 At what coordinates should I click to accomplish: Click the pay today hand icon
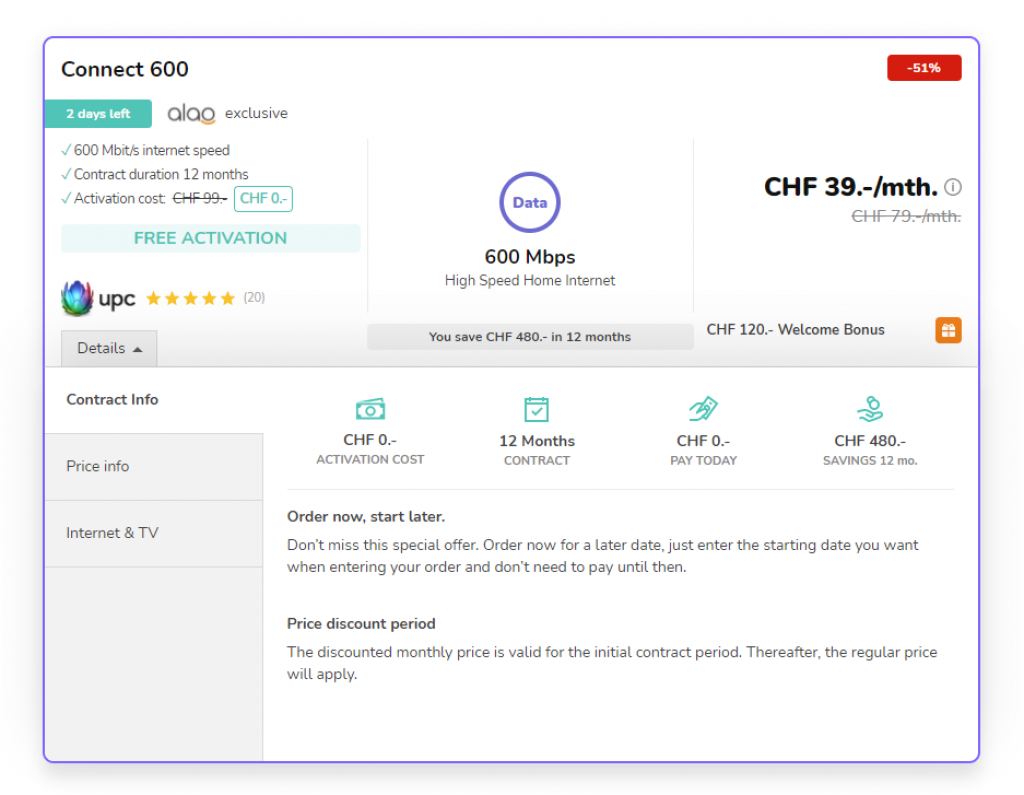[x=703, y=409]
